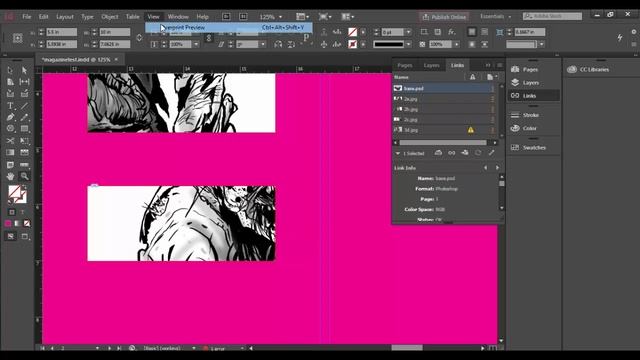The width and height of the screenshot is (640, 360).
Task: Open shear angle dropdown
Action: pyautogui.click(x=263, y=44)
